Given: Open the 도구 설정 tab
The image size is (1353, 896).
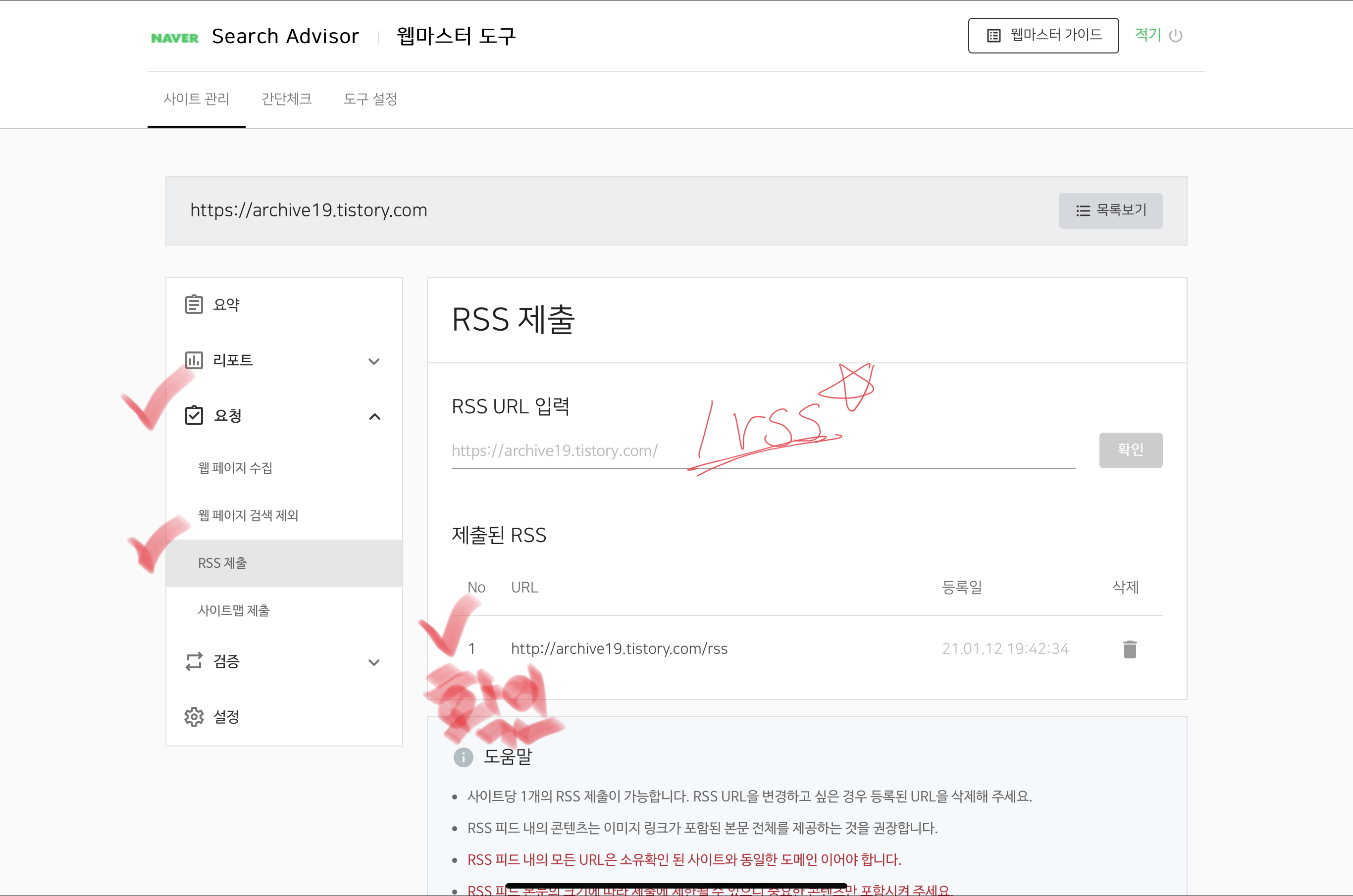Looking at the screenshot, I should [x=370, y=99].
